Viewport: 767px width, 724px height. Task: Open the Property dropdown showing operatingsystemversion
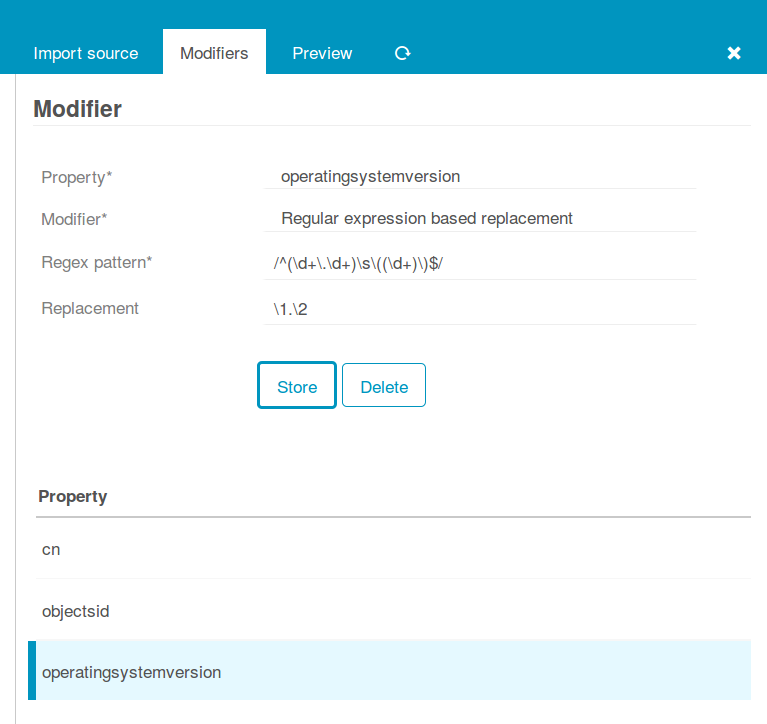tap(479, 177)
